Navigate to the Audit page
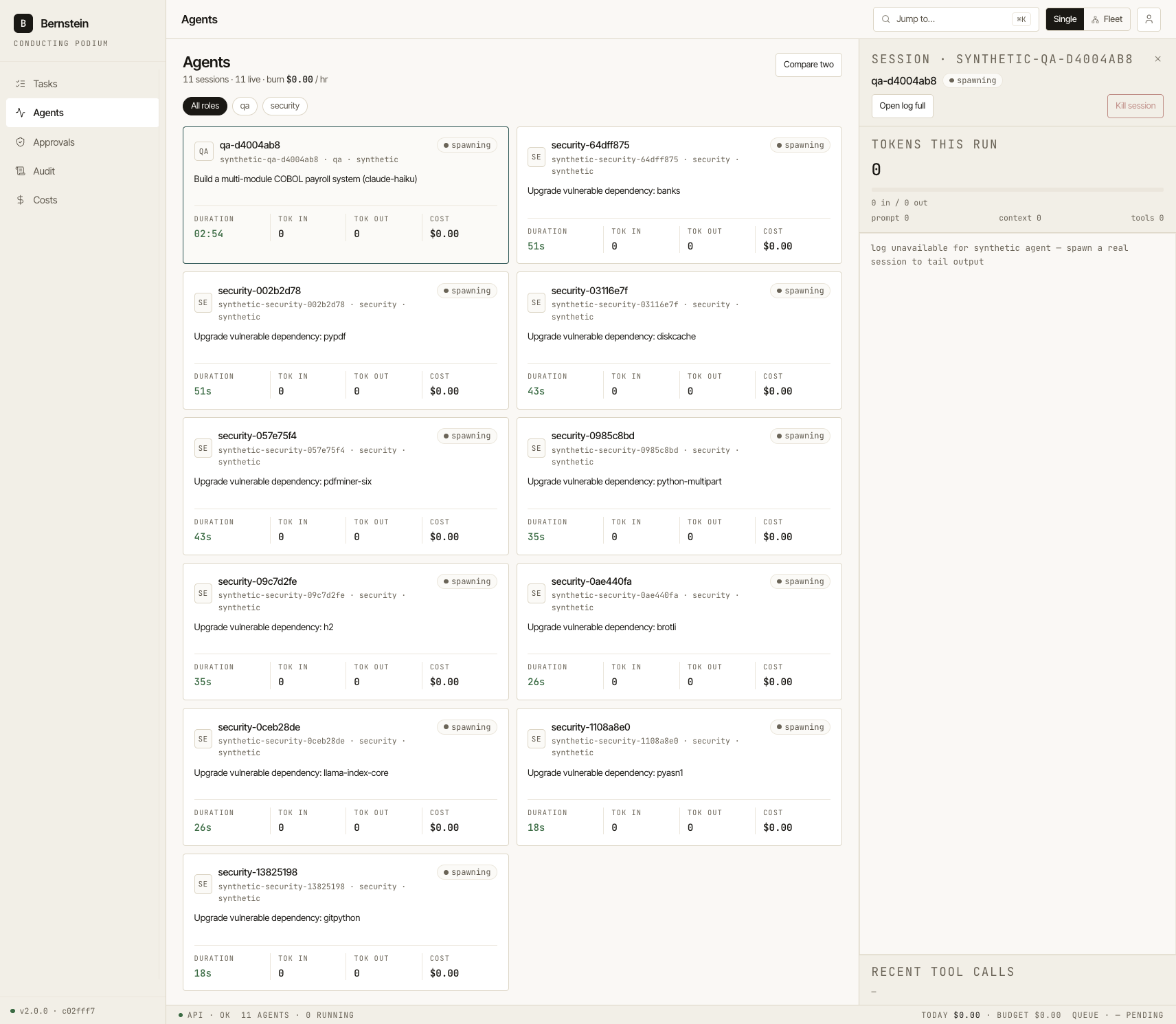This screenshot has height=1024, width=1176. [x=82, y=171]
